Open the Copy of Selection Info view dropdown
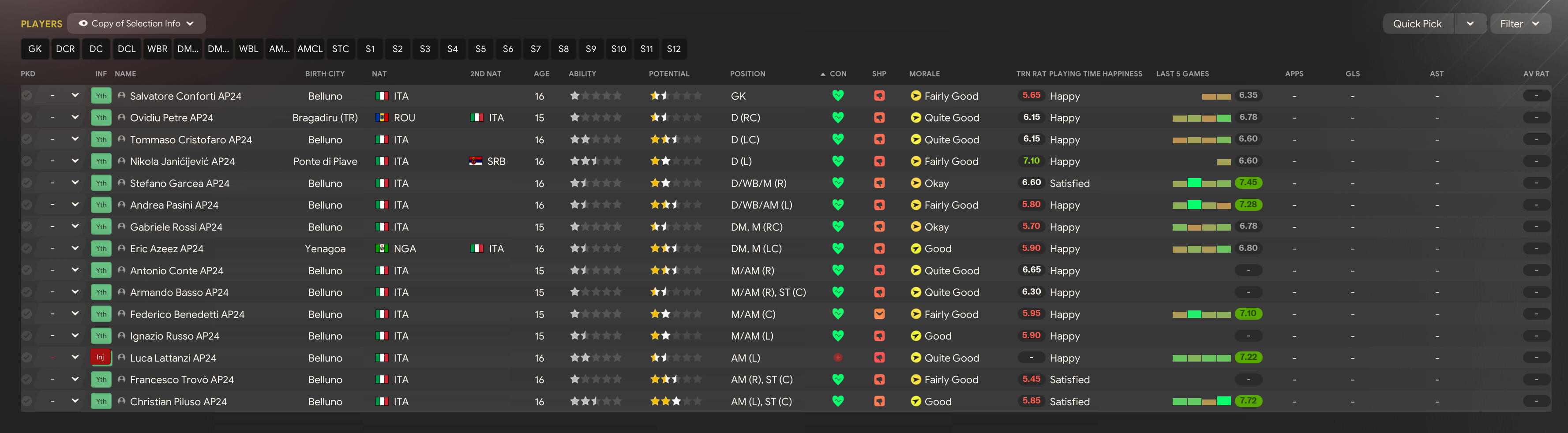This screenshot has width=1568, height=433. click(136, 24)
